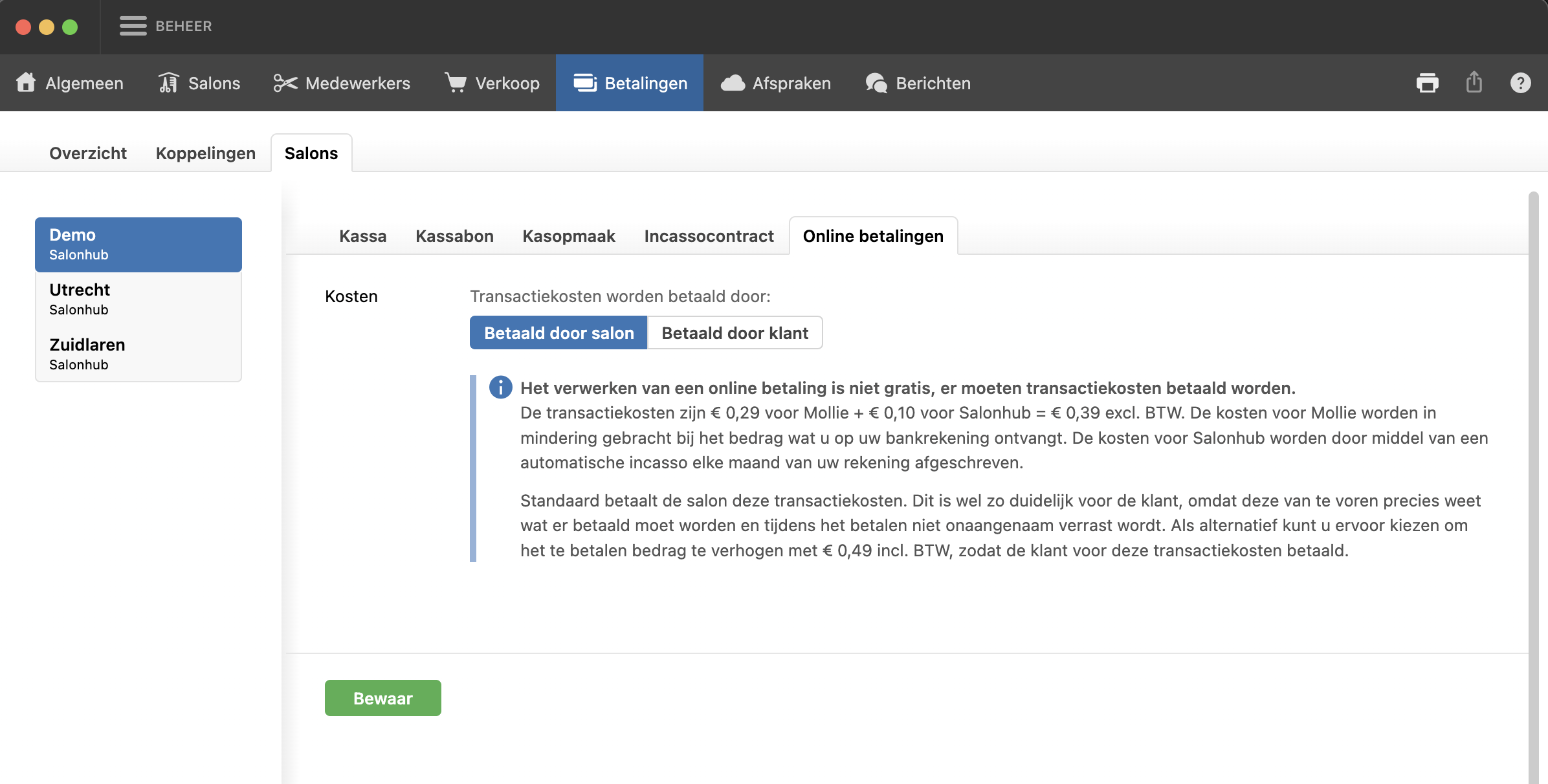Click the printer icon
Image resolution: width=1548 pixels, height=784 pixels.
(1427, 83)
